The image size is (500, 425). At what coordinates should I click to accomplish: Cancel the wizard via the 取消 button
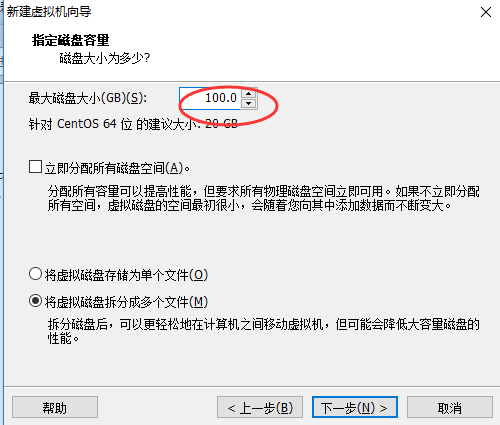coord(450,407)
